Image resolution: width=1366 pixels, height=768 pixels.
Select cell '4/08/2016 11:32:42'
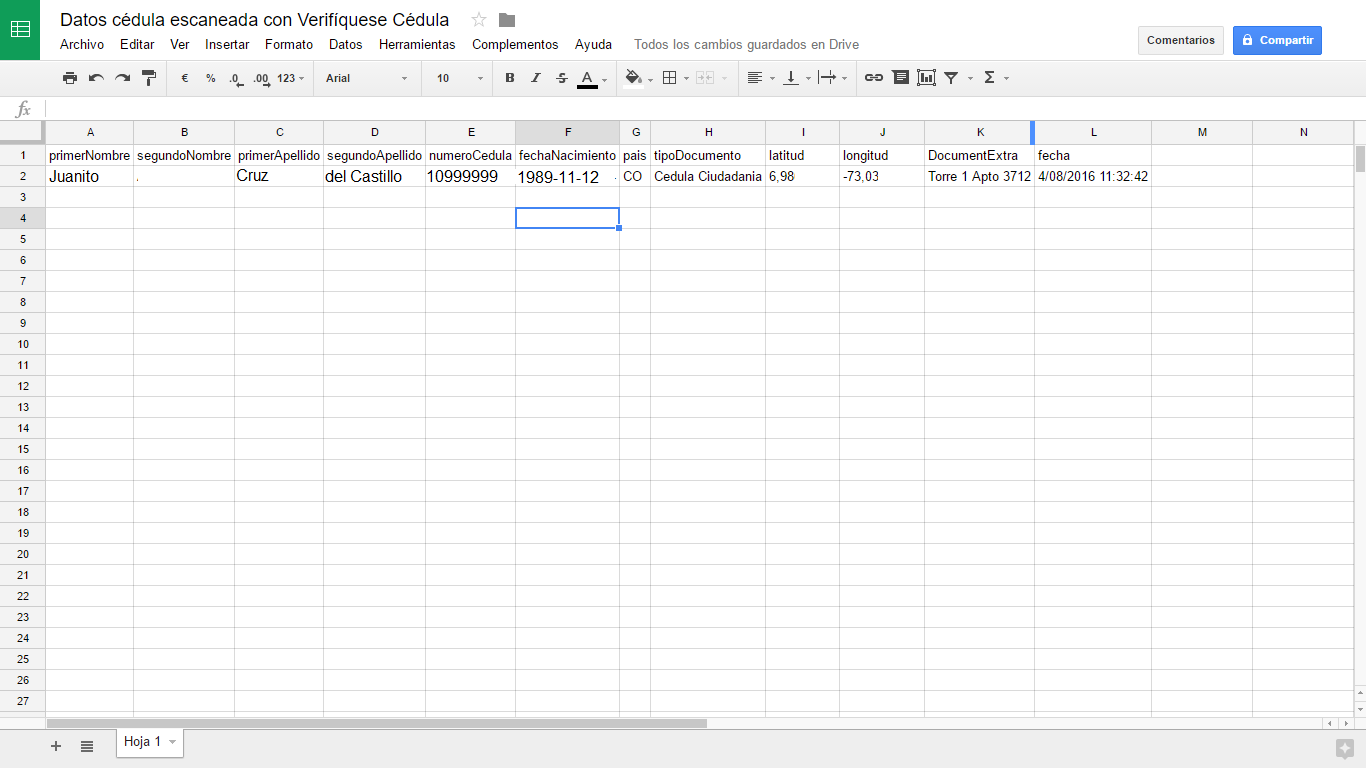(1093, 176)
